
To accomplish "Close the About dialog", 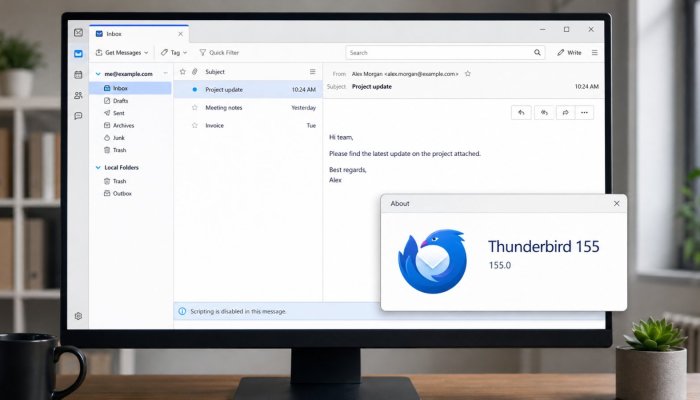I will [617, 204].
